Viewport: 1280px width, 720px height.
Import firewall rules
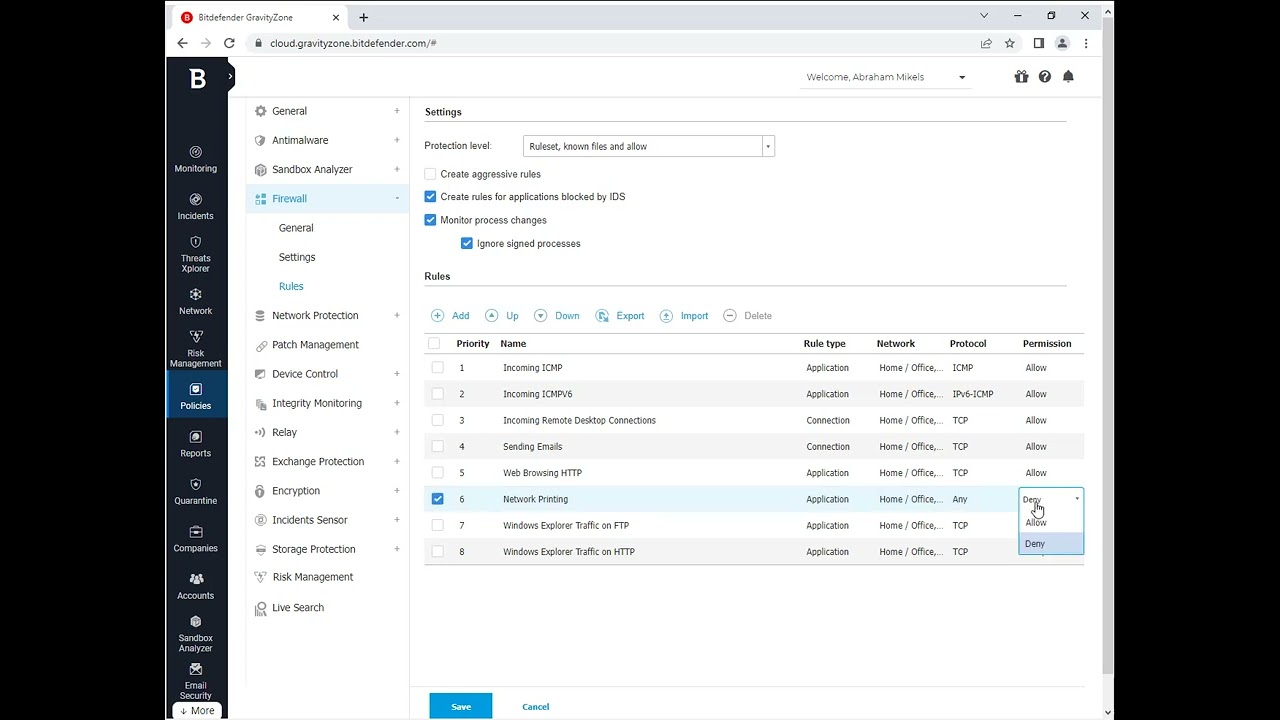(x=684, y=316)
